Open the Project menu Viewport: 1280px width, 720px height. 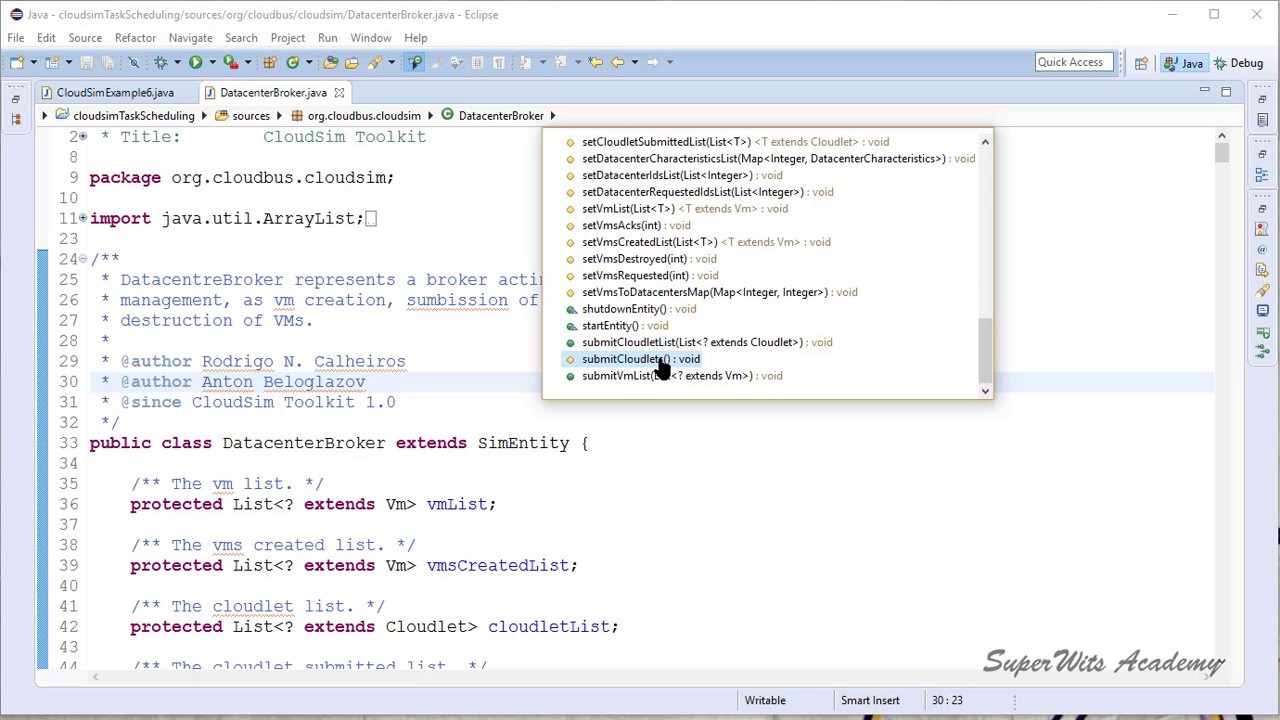[x=287, y=38]
